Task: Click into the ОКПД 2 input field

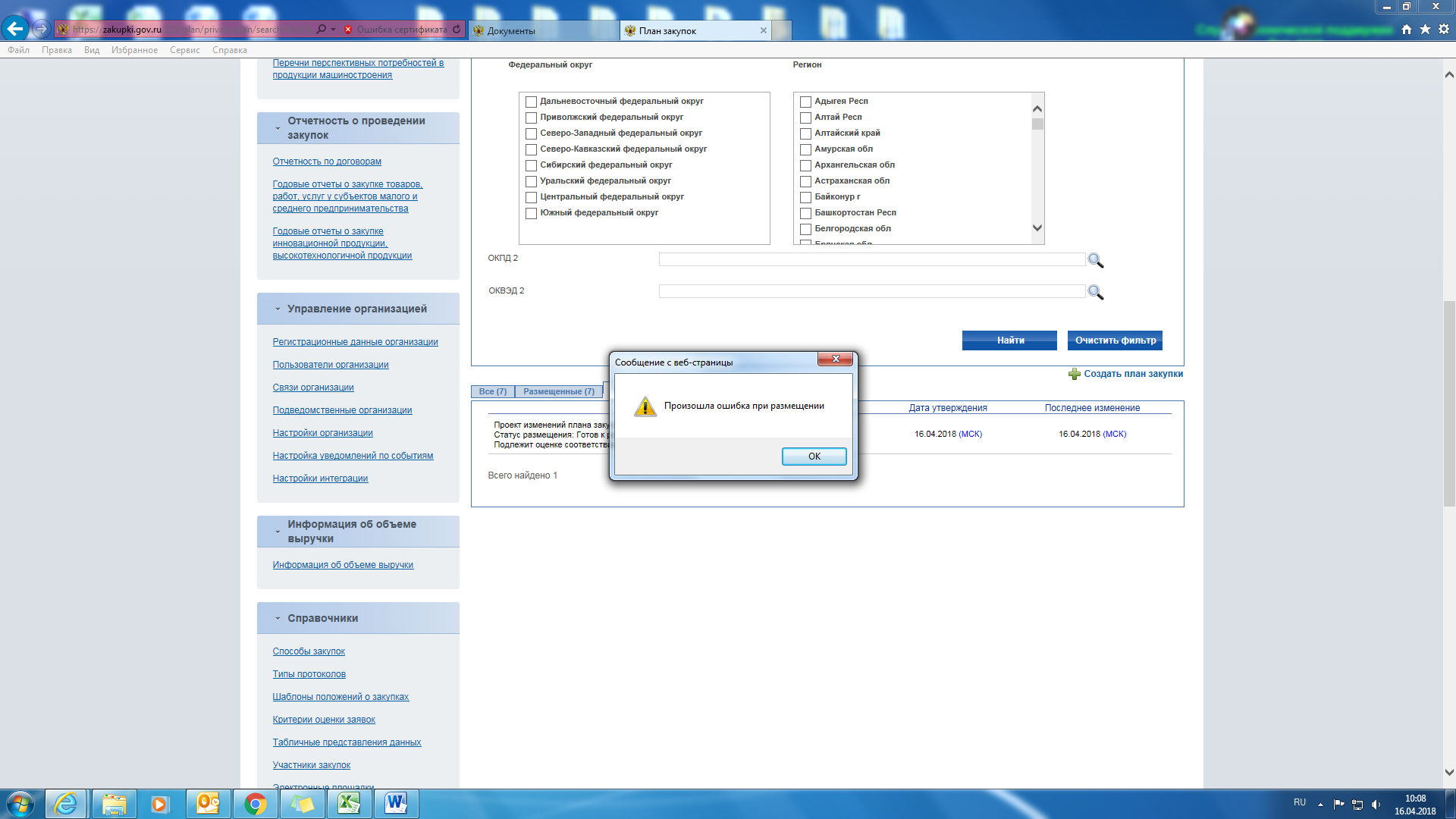Action: pos(871,259)
